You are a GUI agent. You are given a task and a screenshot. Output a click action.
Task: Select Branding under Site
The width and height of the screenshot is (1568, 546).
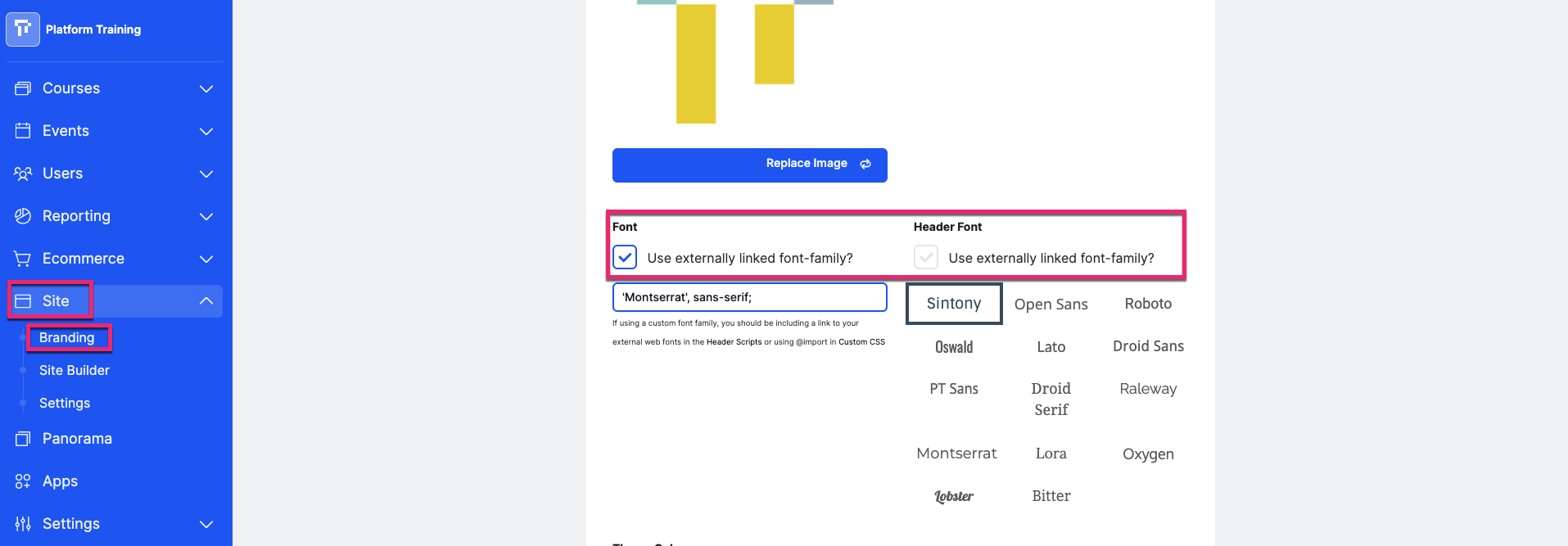point(66,337)
